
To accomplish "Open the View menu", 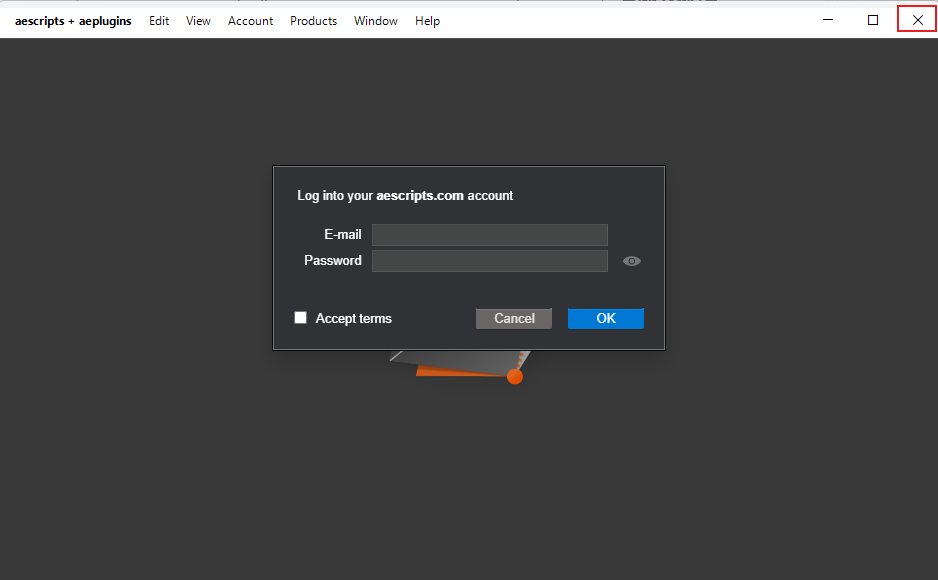I will [x=198, y=20].
